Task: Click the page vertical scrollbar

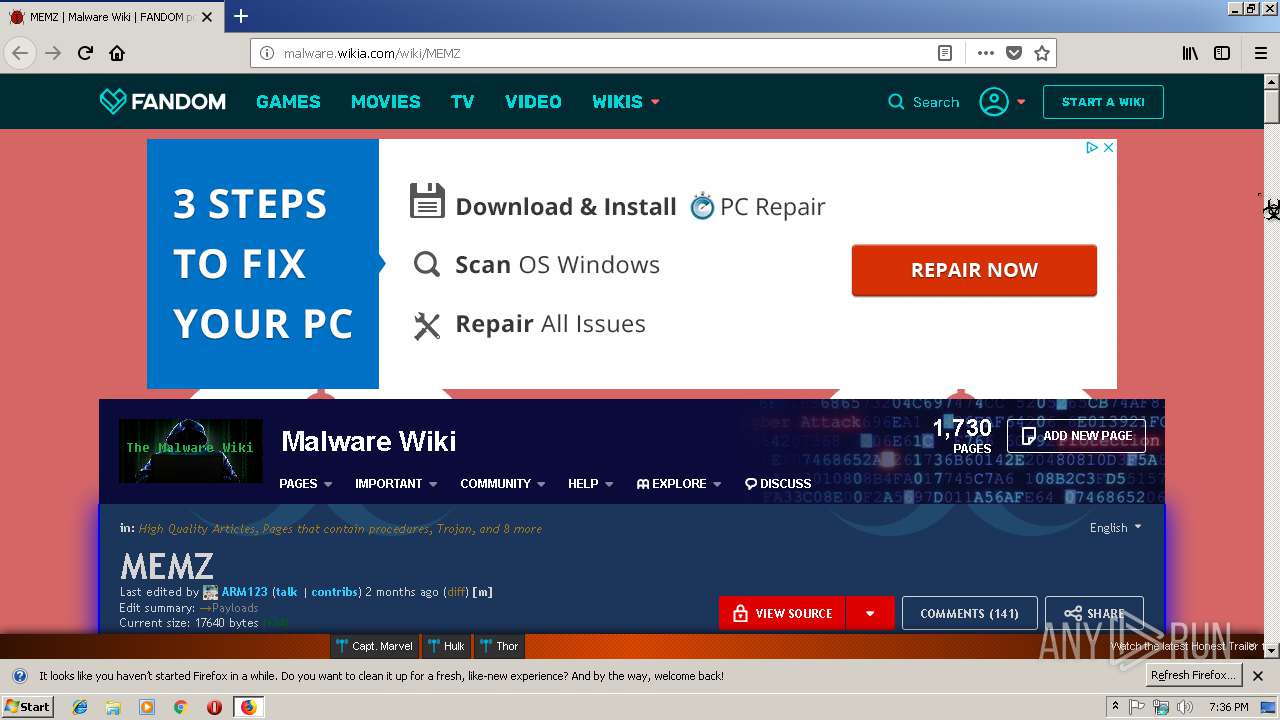Action: (x=1271, y=367)
